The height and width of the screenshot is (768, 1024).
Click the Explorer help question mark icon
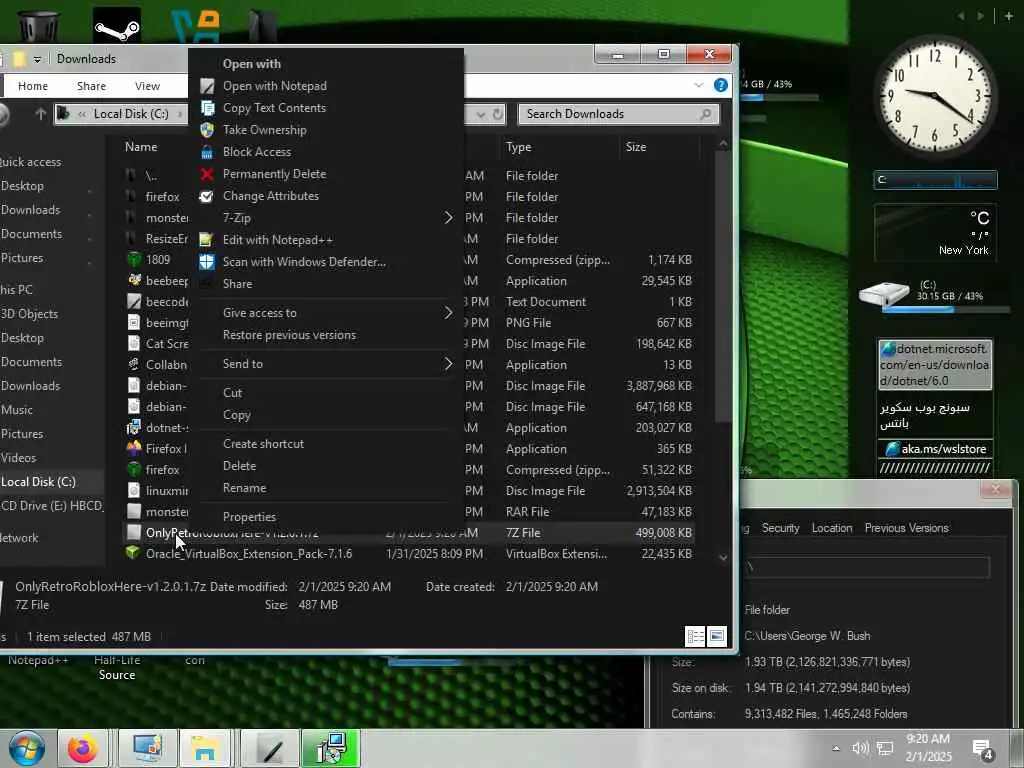coord(721,86)
